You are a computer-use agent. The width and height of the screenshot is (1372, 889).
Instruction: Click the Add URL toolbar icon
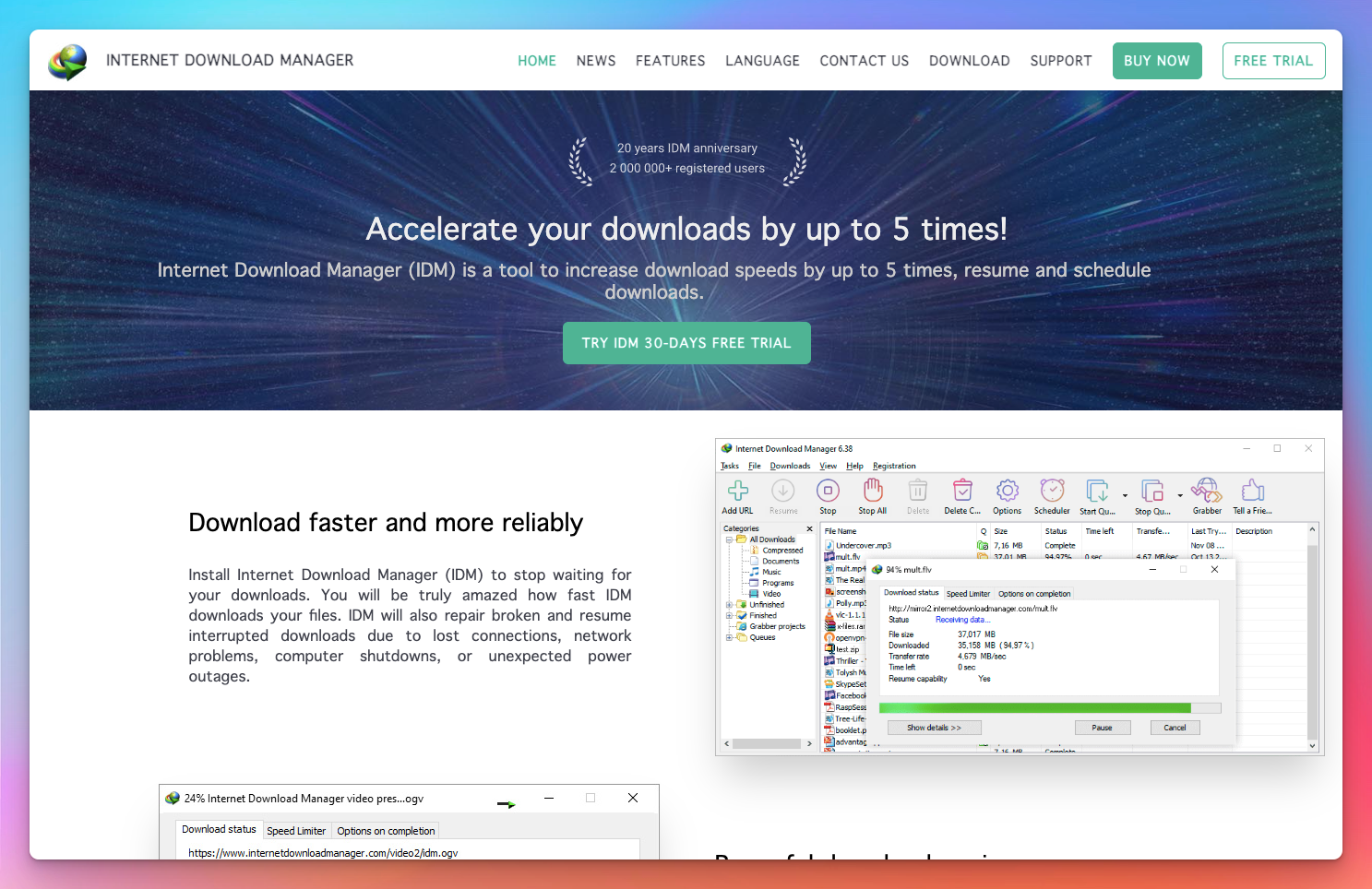[x=738, y=491]
